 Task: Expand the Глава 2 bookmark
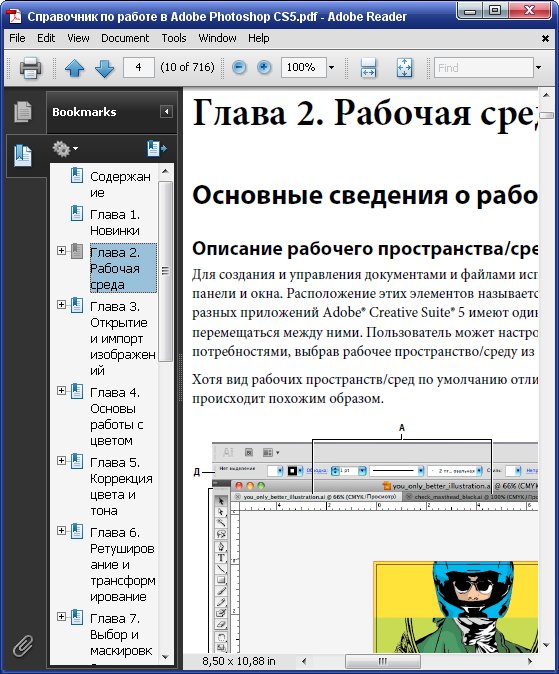pos(61,250)
